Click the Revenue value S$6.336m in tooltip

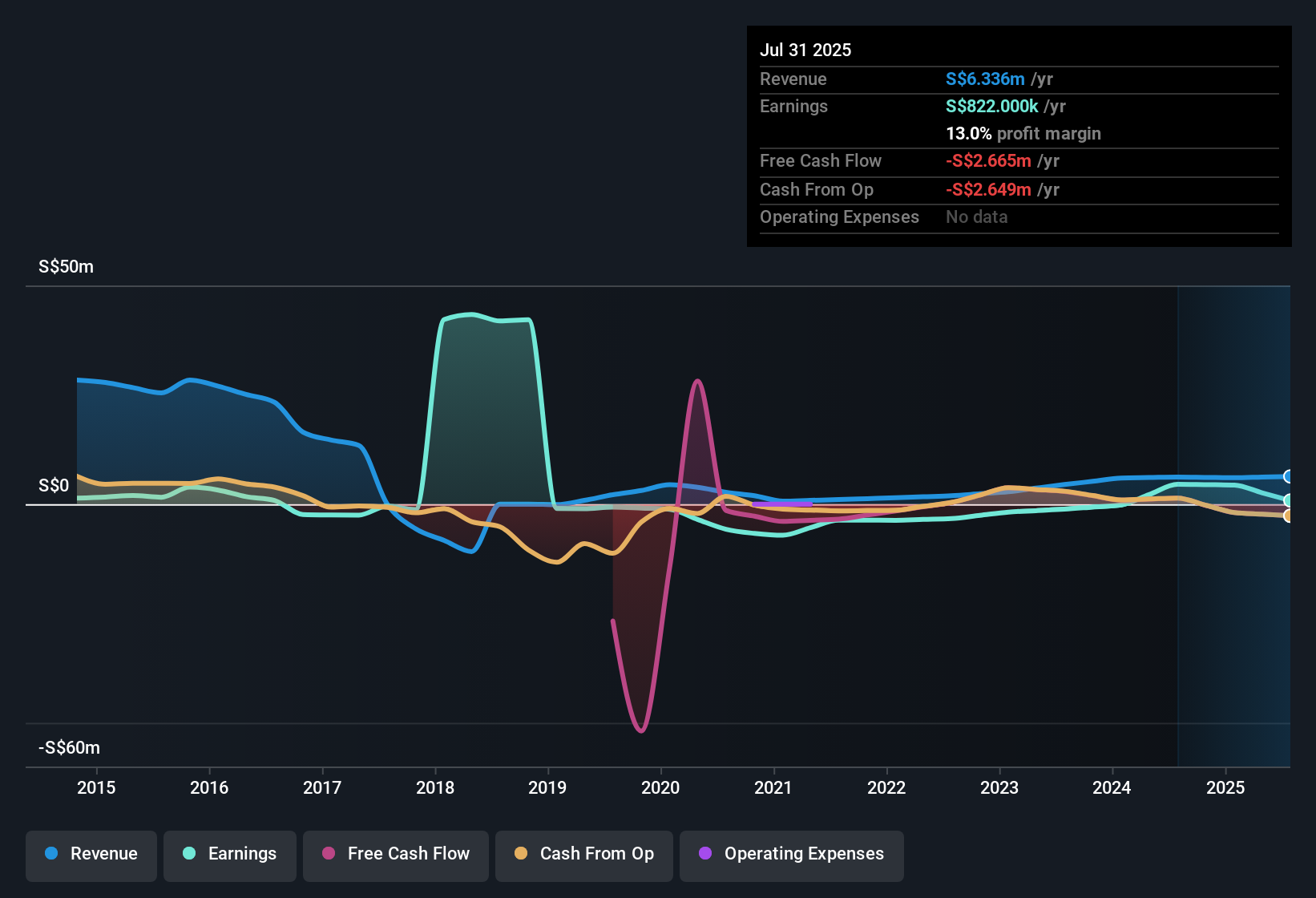click(x=985, y=79)
